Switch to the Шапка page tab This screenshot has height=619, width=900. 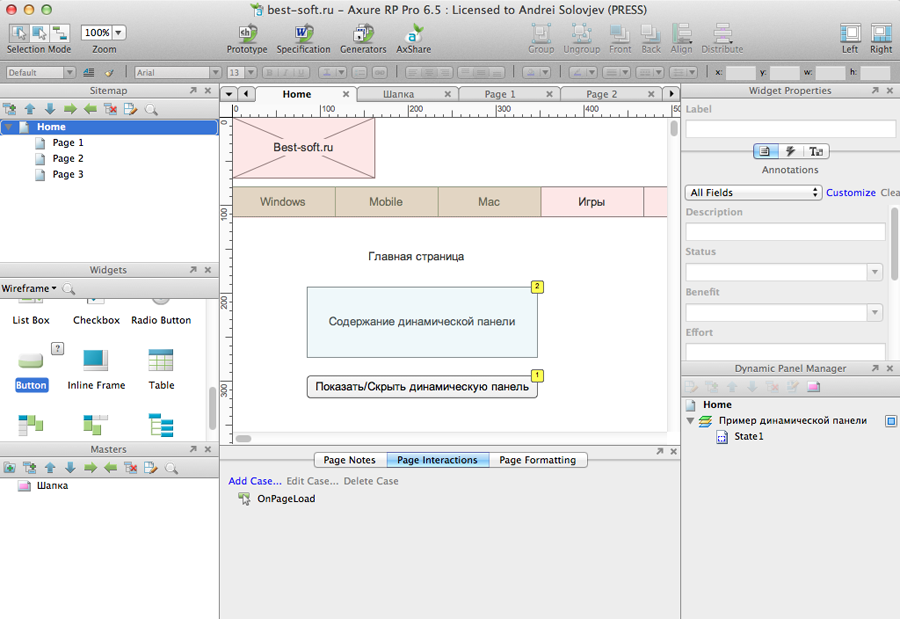click(x=398, y=94)
